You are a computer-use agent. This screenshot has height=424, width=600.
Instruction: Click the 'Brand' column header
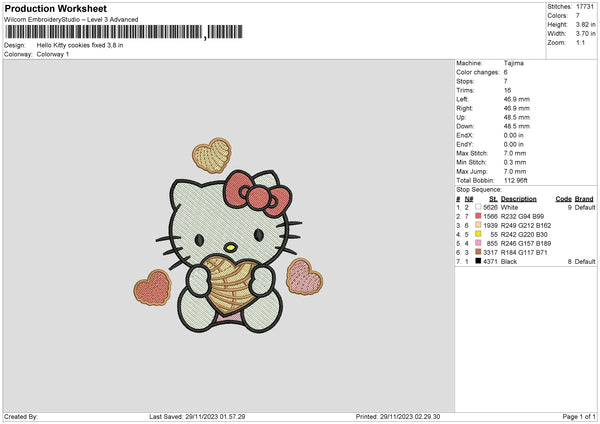point(584,199)
